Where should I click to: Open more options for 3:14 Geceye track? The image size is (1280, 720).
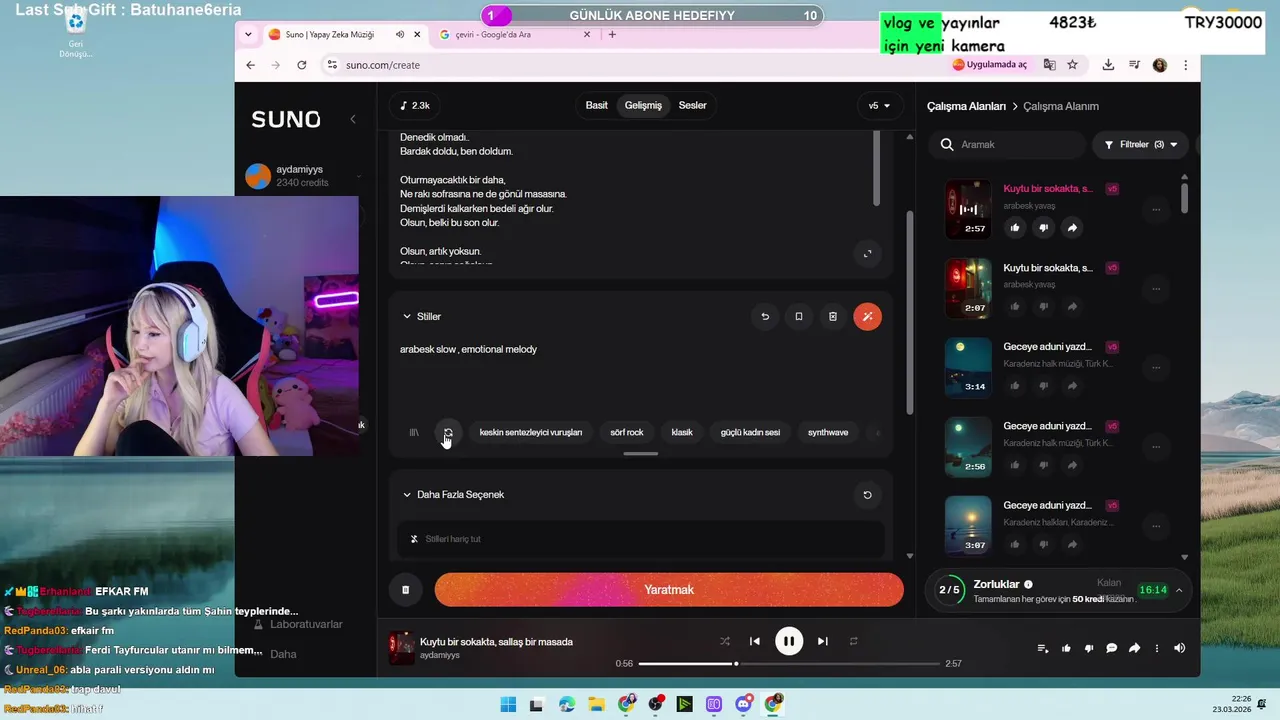click(x=1156, y=368)
